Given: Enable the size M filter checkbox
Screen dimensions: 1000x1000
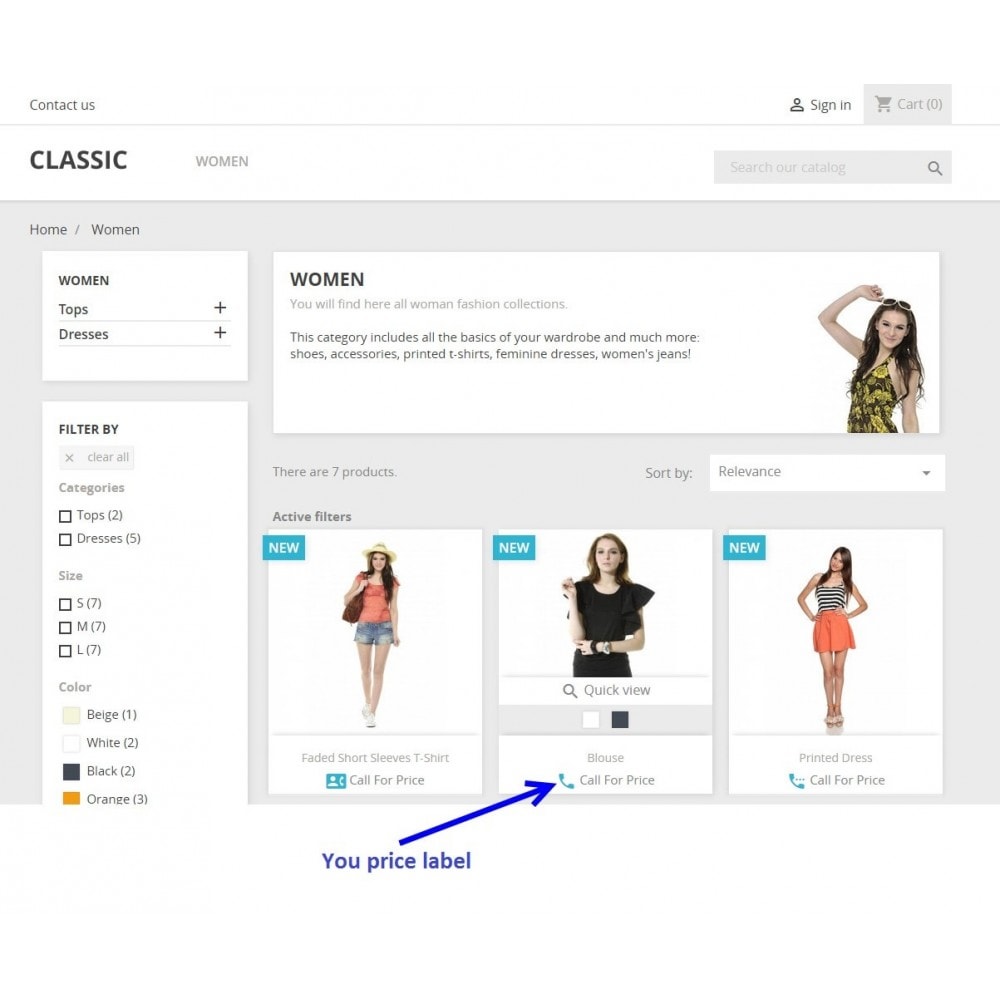Looking at the screenshot, I should 65,628.
